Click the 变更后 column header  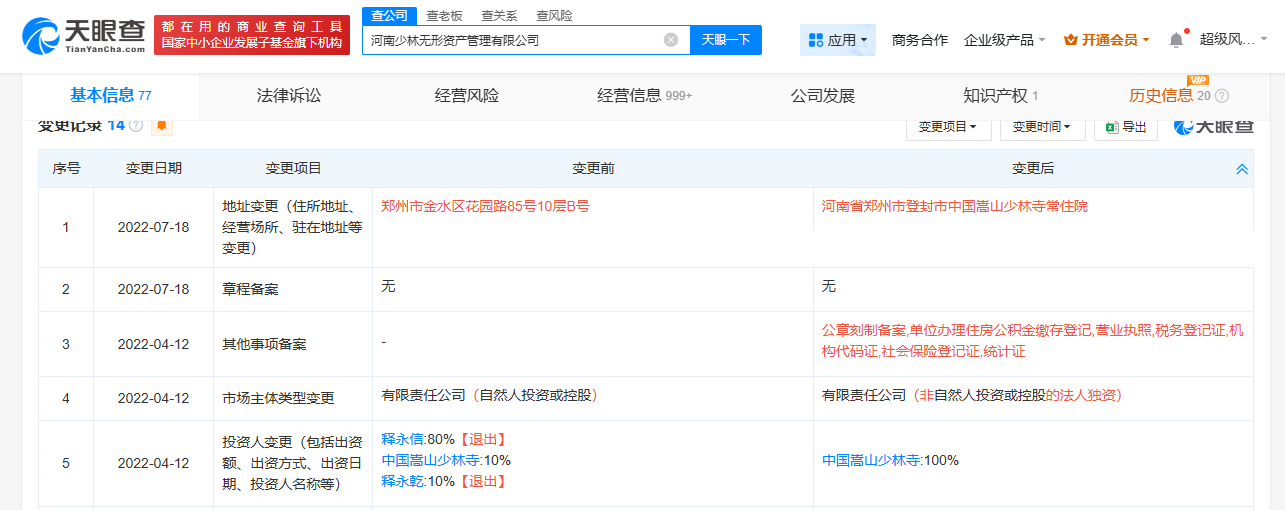click(x=1033, y=169)
